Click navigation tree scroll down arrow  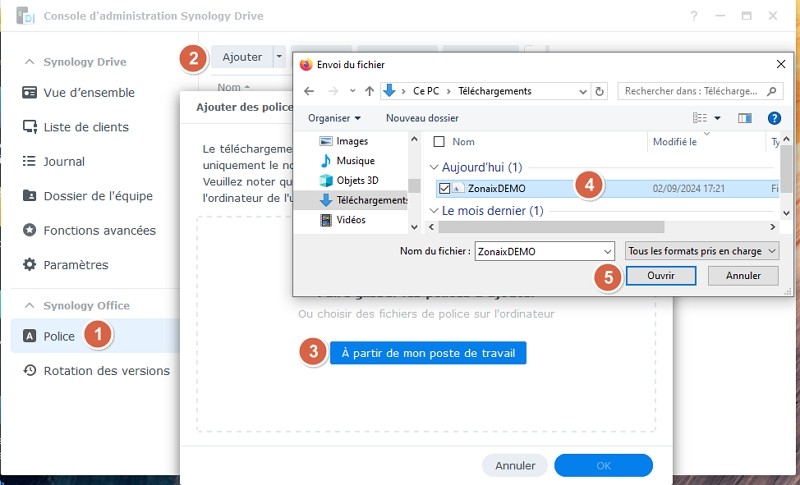(x=414, y=227)
